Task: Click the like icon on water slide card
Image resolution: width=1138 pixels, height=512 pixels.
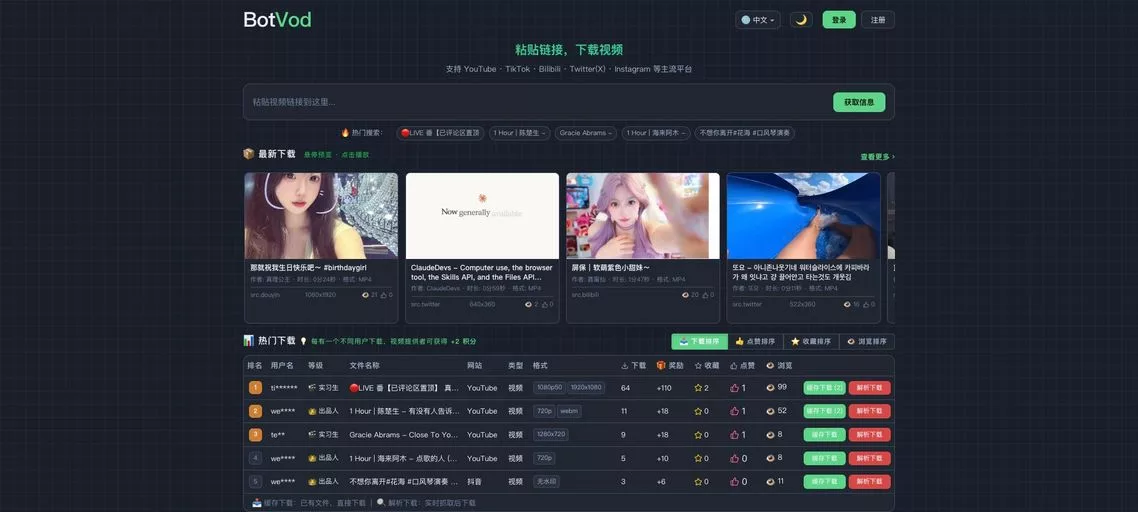Action: 866,304
